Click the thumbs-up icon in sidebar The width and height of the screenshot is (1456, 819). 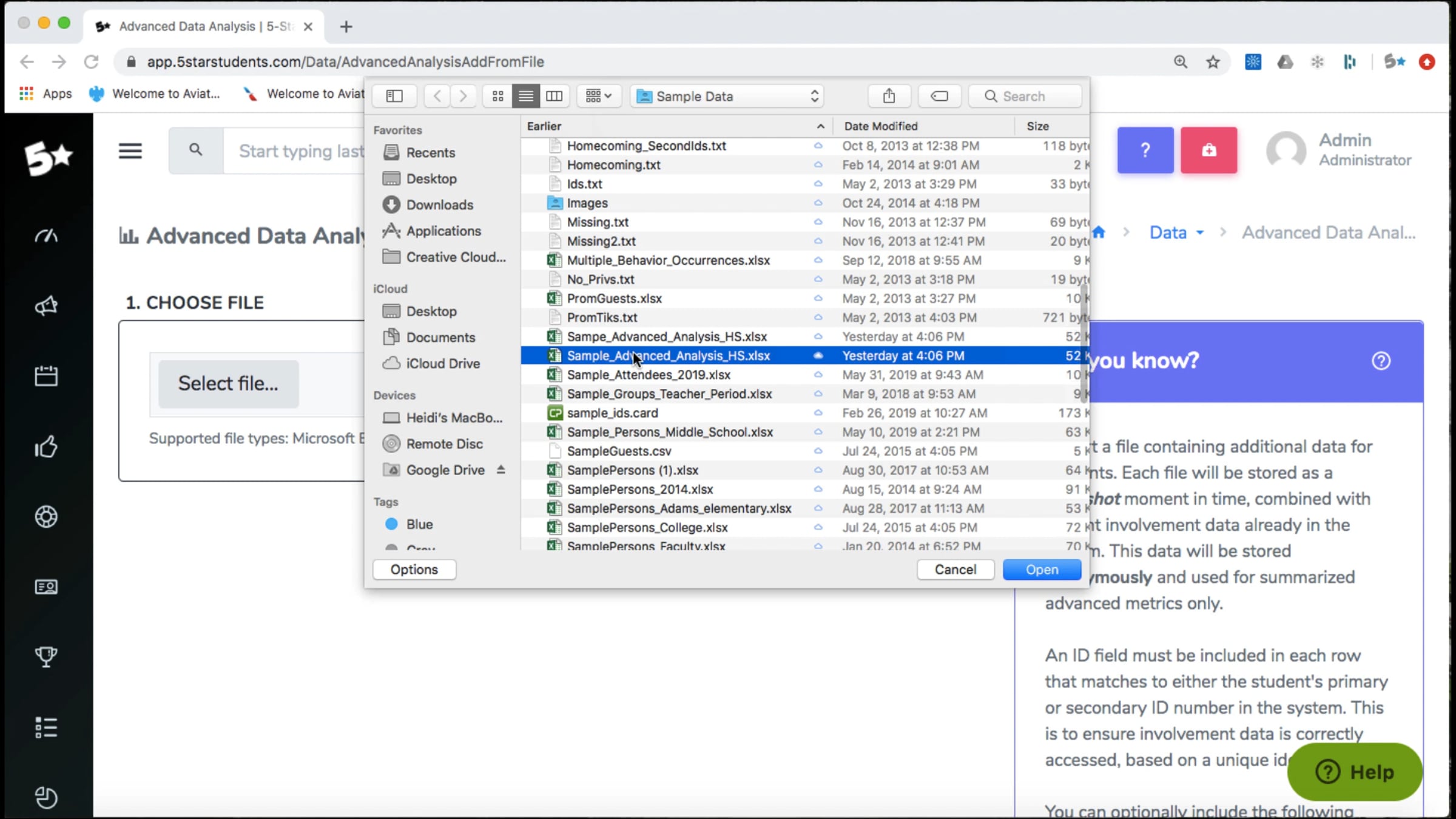46,447
